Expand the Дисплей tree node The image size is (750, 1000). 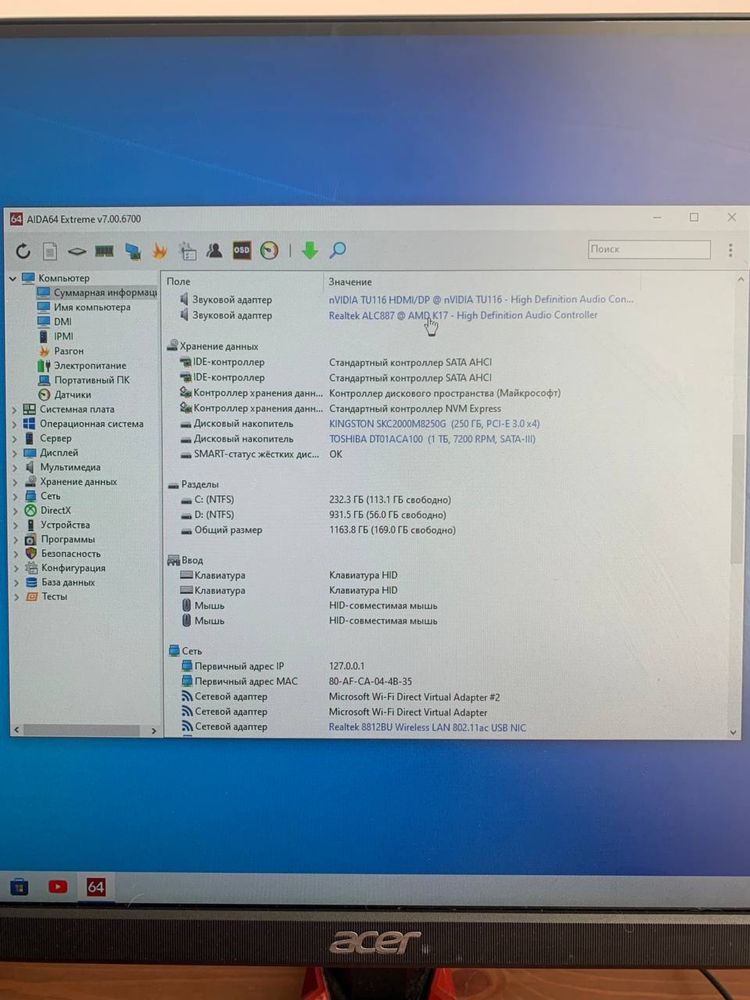(x=15, y=453)
